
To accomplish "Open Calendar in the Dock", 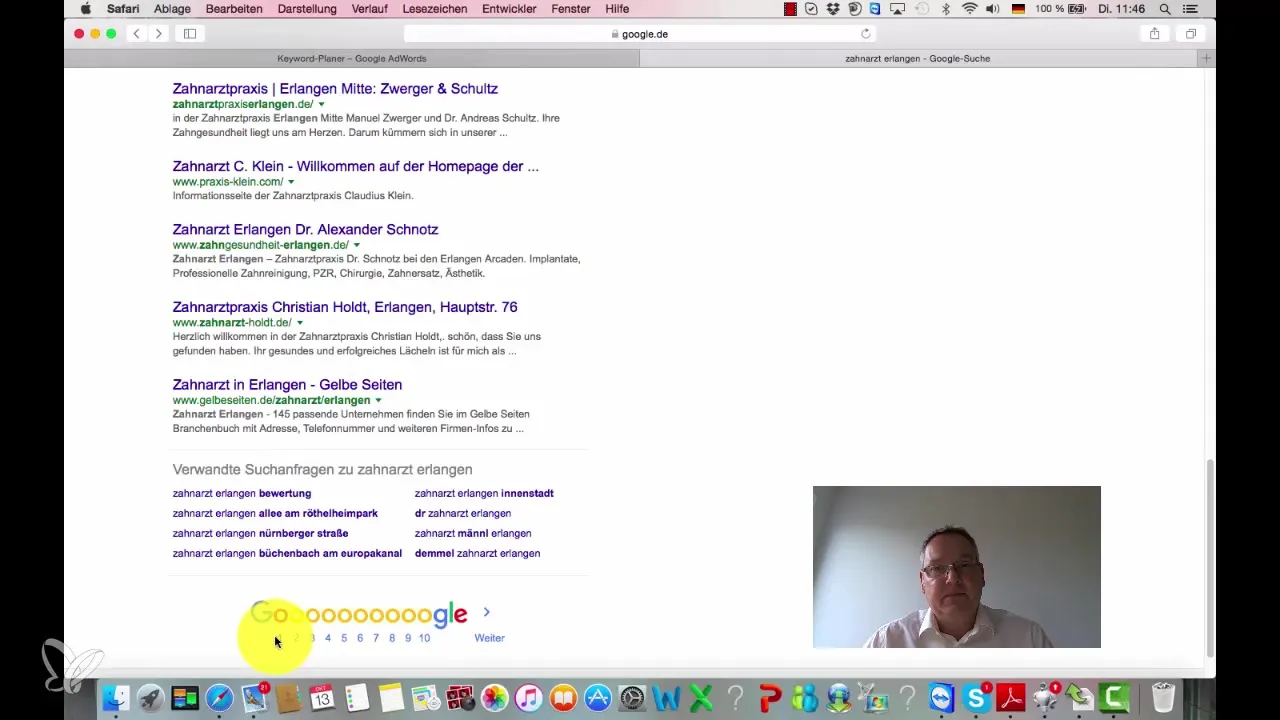I will 323,698.
